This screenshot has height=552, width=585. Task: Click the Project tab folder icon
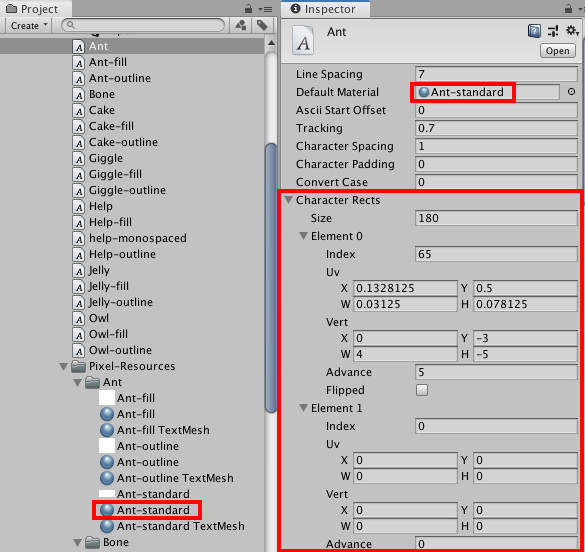click(x=12, y=9)
